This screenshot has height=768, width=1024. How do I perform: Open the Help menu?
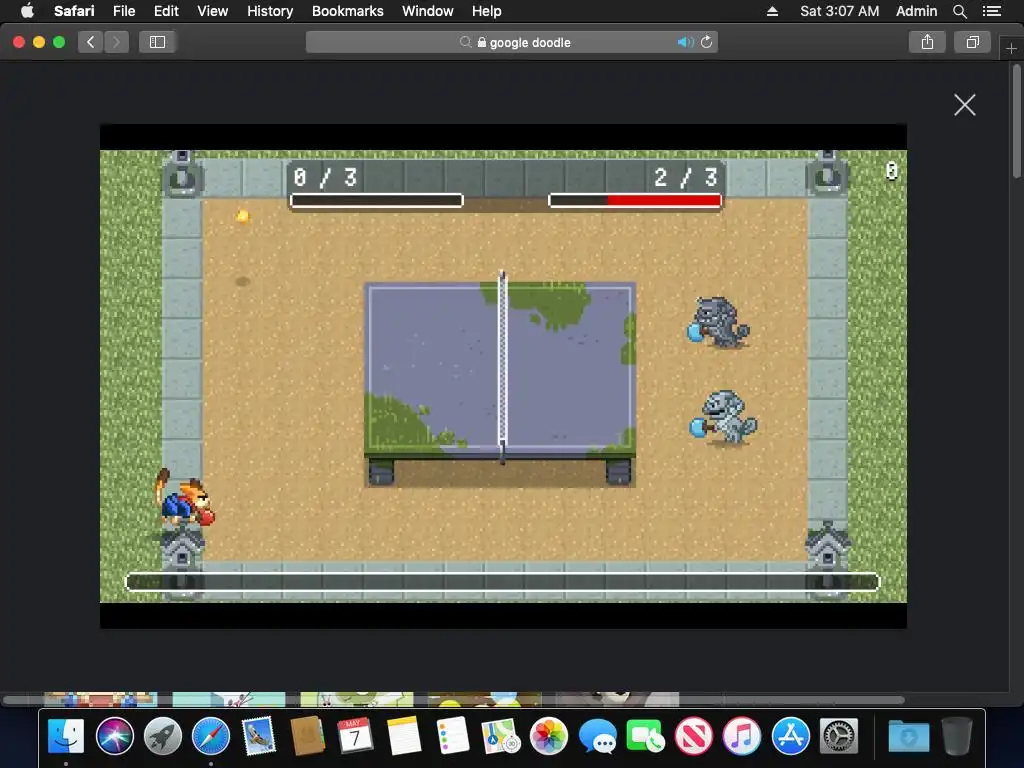[487, 11]
